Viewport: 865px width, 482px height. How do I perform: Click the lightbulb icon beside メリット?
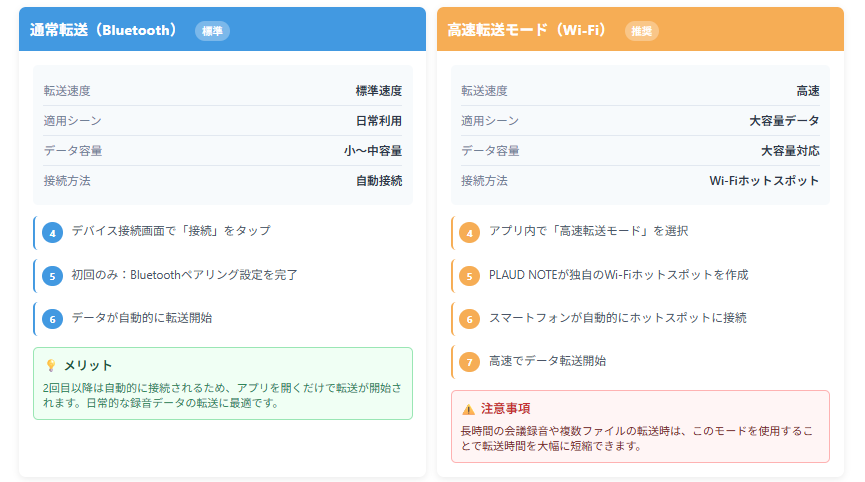(51, 366)
